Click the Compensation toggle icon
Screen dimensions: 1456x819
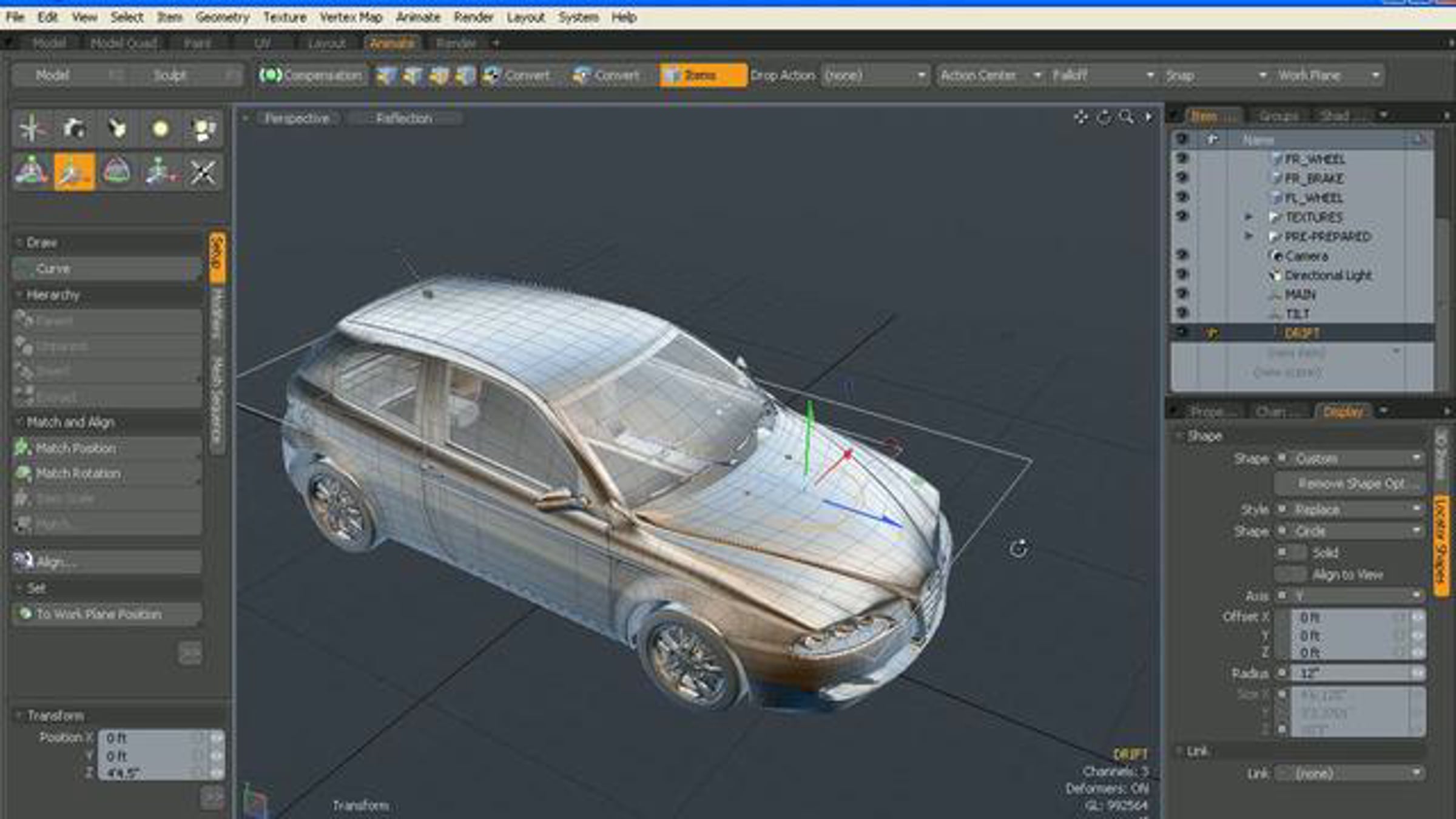tap(271, 75)
